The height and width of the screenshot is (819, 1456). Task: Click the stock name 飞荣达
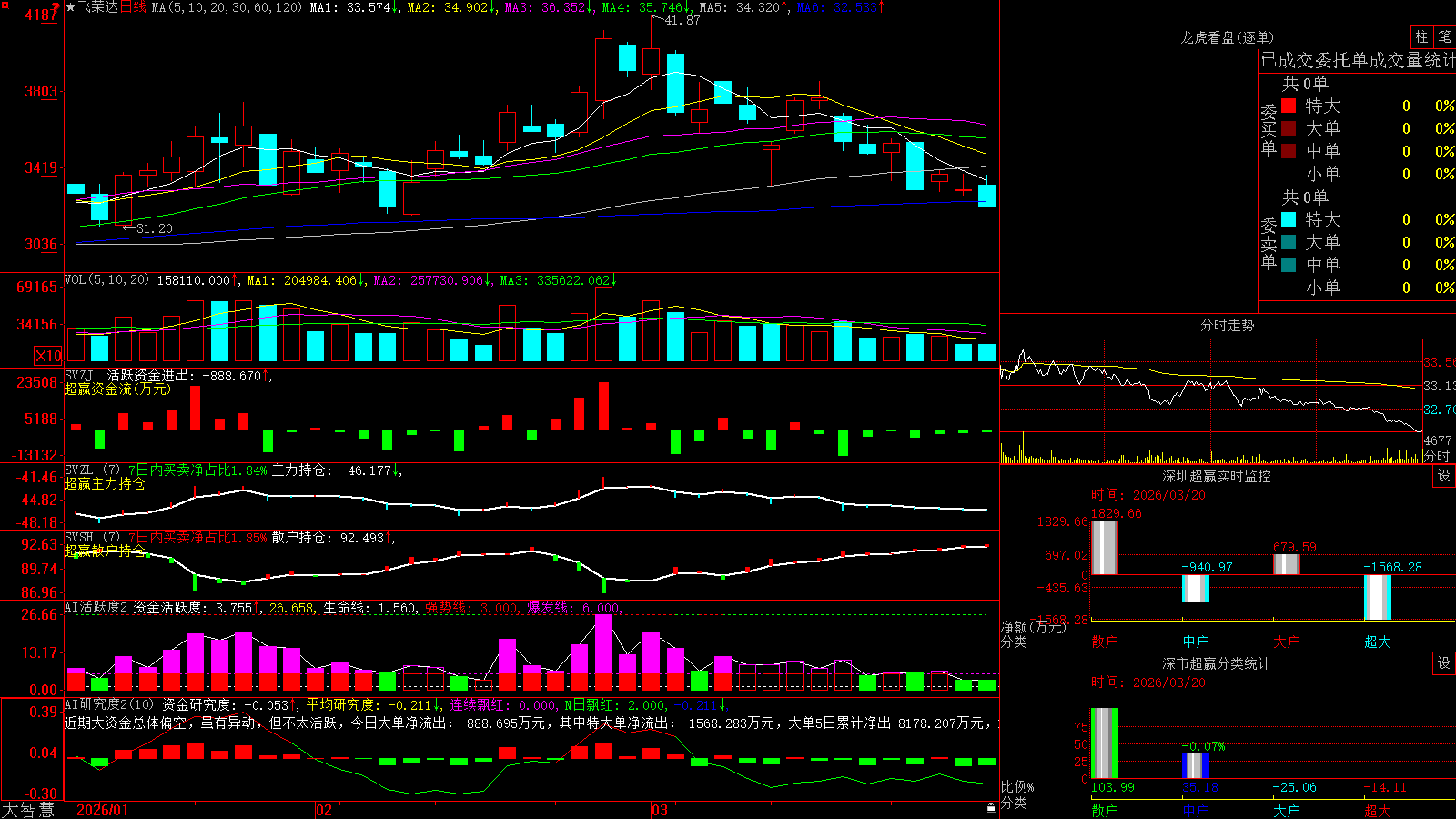(98, 7)
